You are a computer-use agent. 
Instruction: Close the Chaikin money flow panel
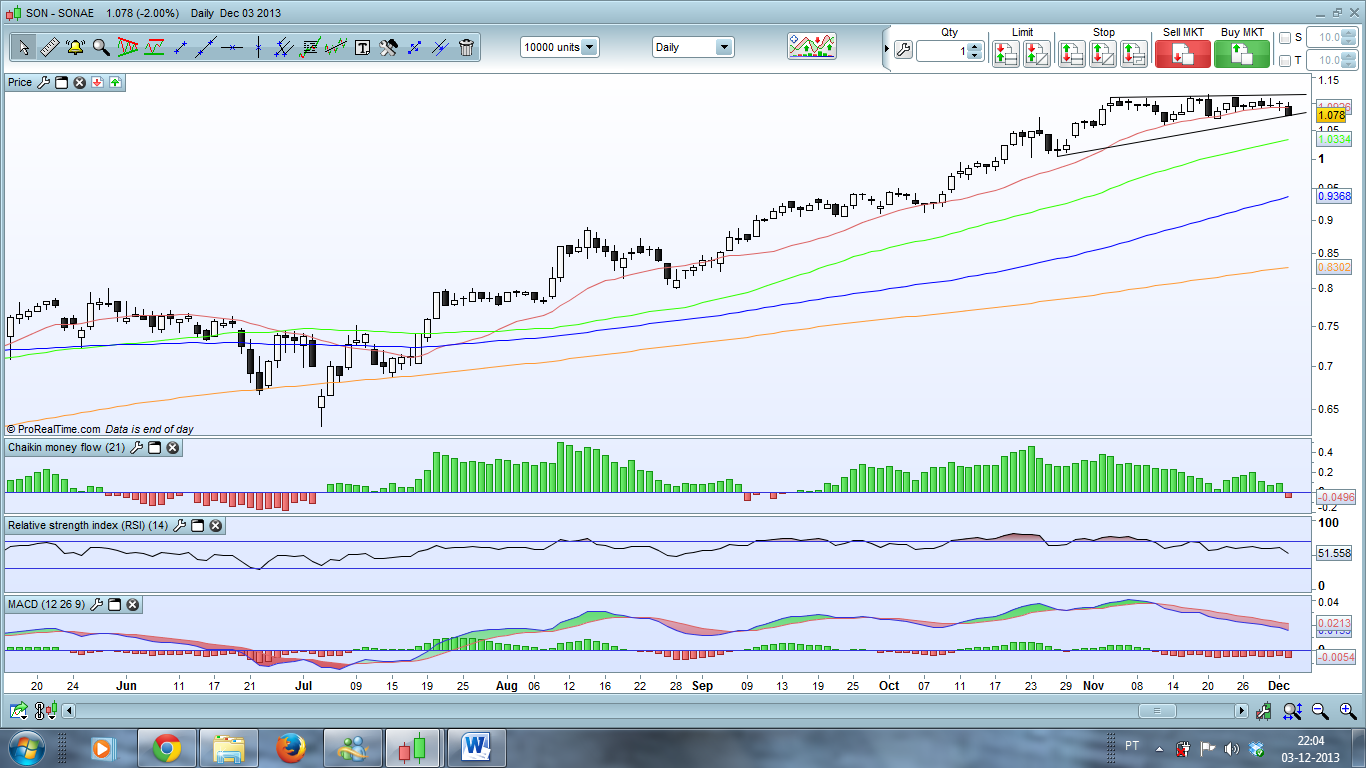click(x=172, y=448)
